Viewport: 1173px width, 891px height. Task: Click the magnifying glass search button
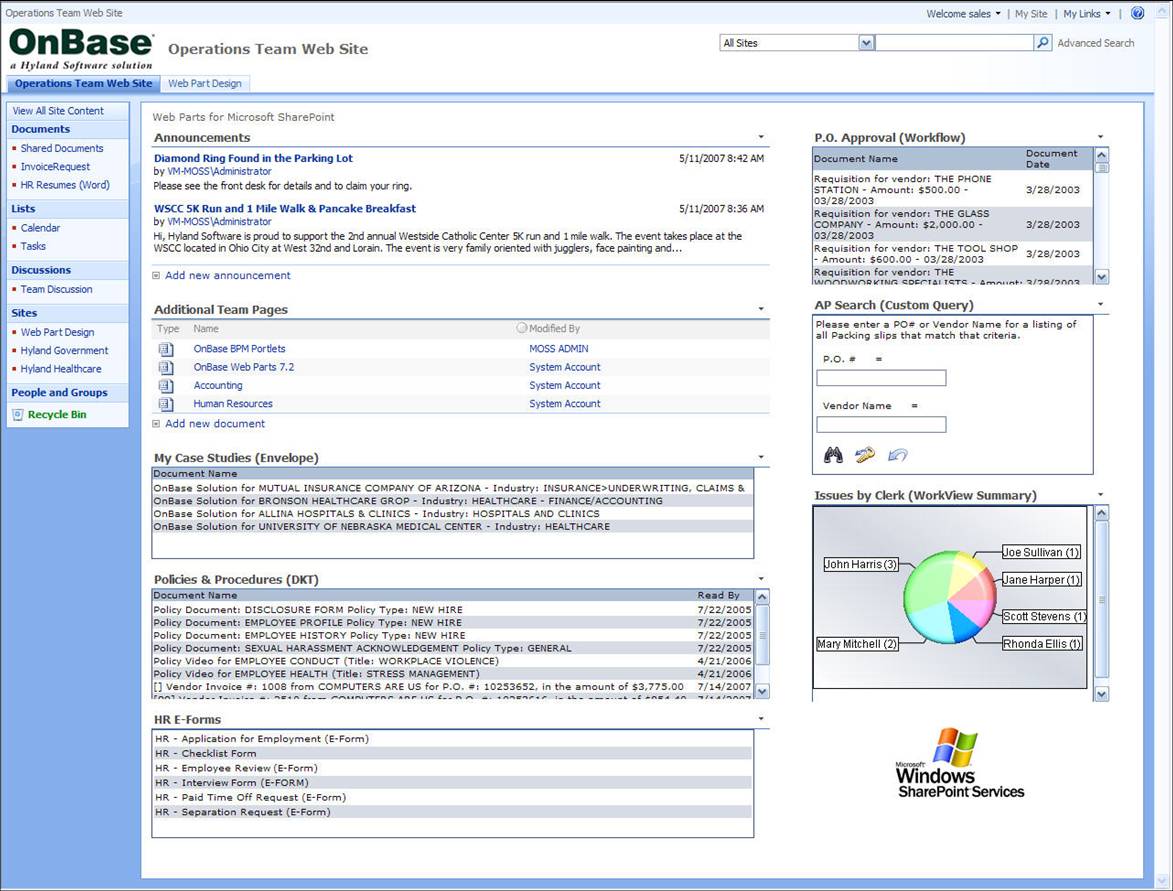pos(1043,43)
